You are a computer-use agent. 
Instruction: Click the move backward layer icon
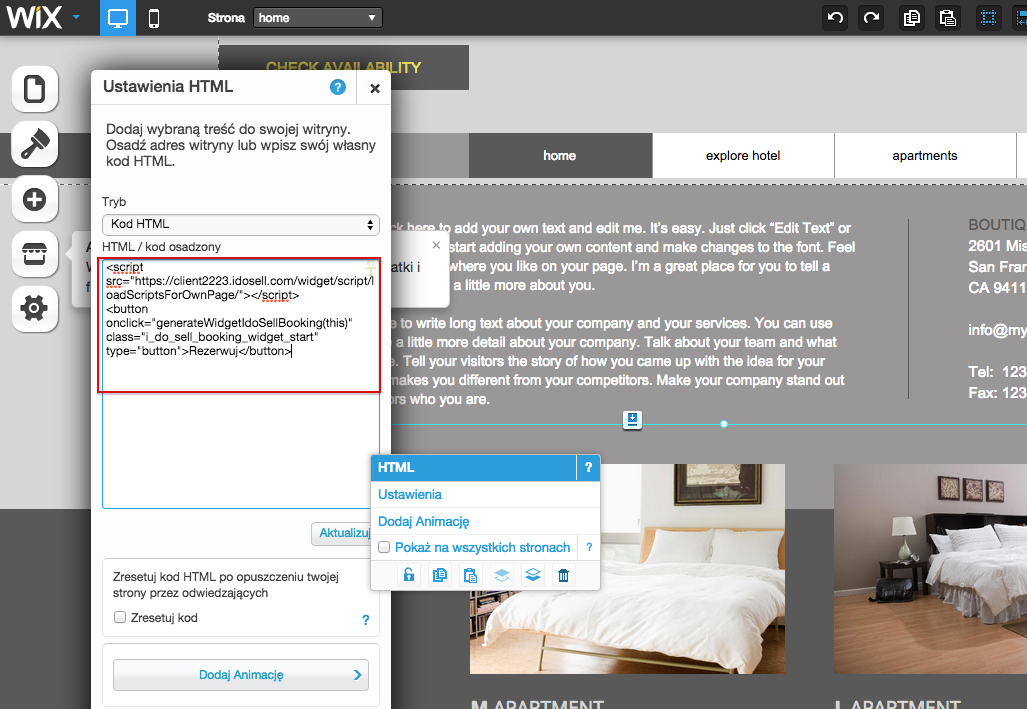tap(502, 575)
